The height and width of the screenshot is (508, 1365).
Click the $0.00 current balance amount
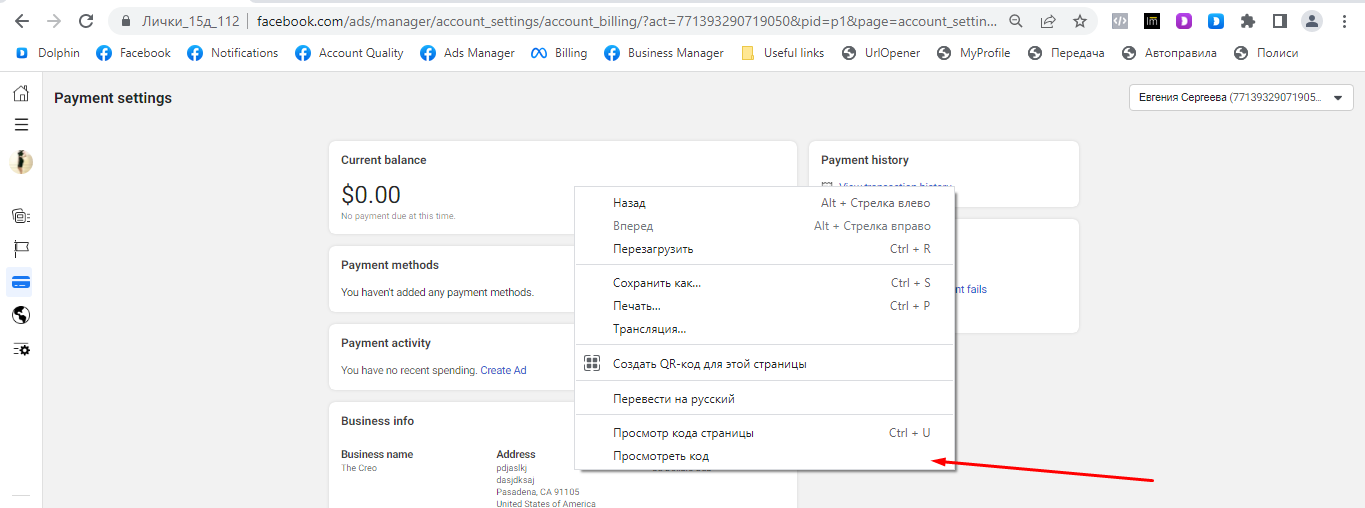371,194
